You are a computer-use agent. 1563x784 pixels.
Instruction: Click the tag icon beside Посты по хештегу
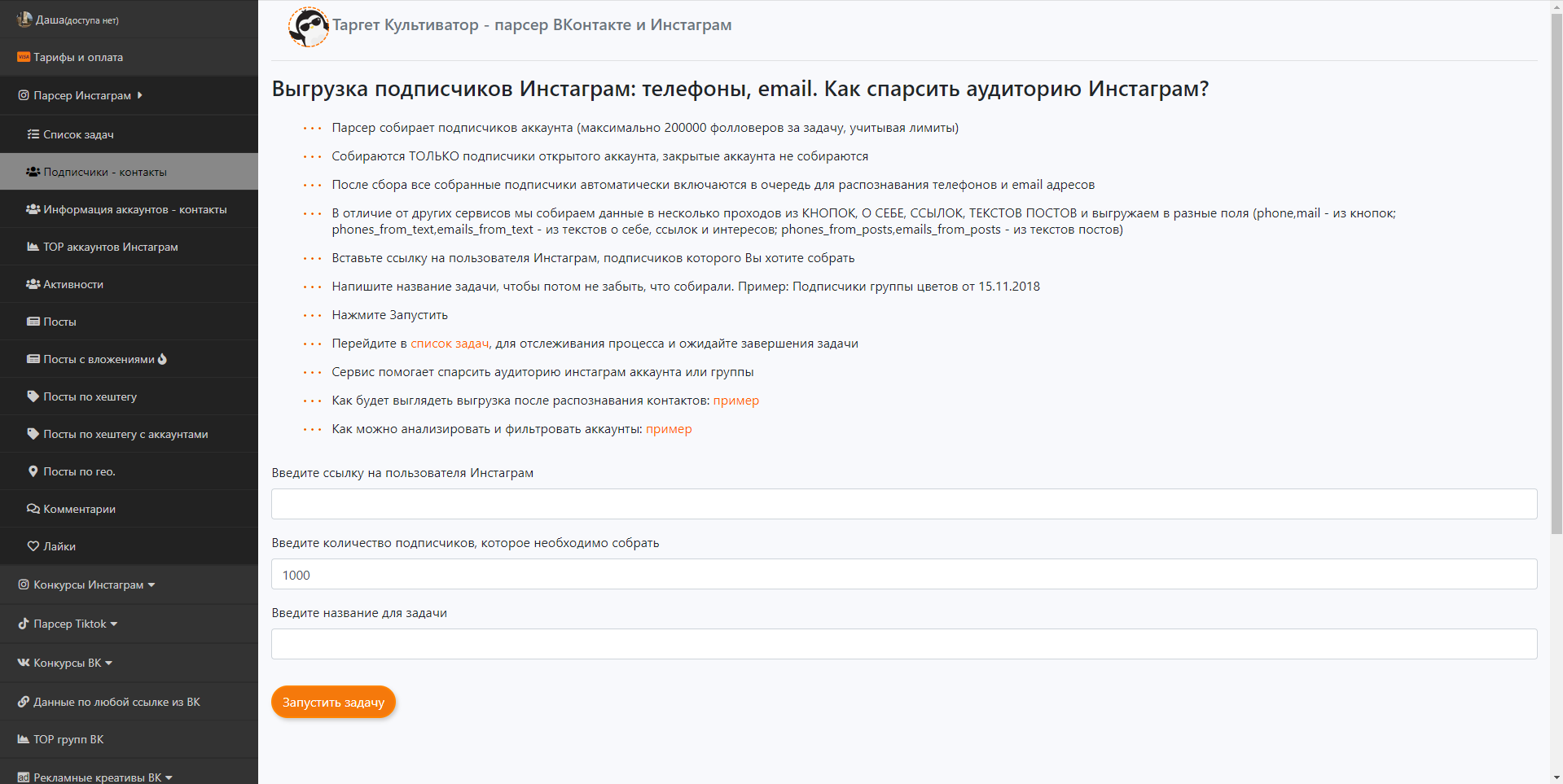coord(33,396)
